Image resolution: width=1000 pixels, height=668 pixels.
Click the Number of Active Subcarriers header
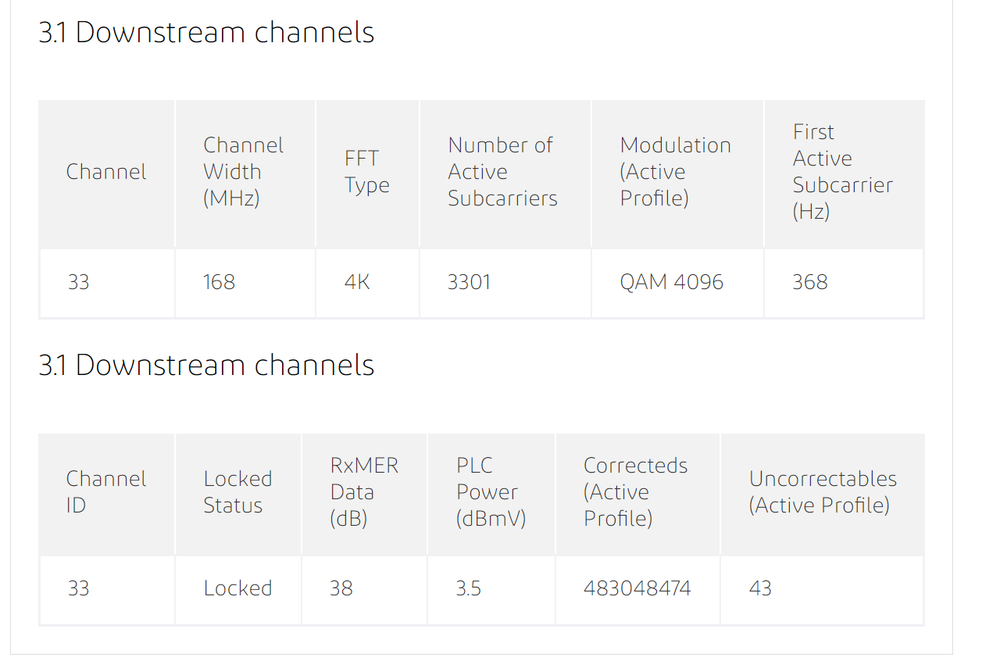[502, 172]
